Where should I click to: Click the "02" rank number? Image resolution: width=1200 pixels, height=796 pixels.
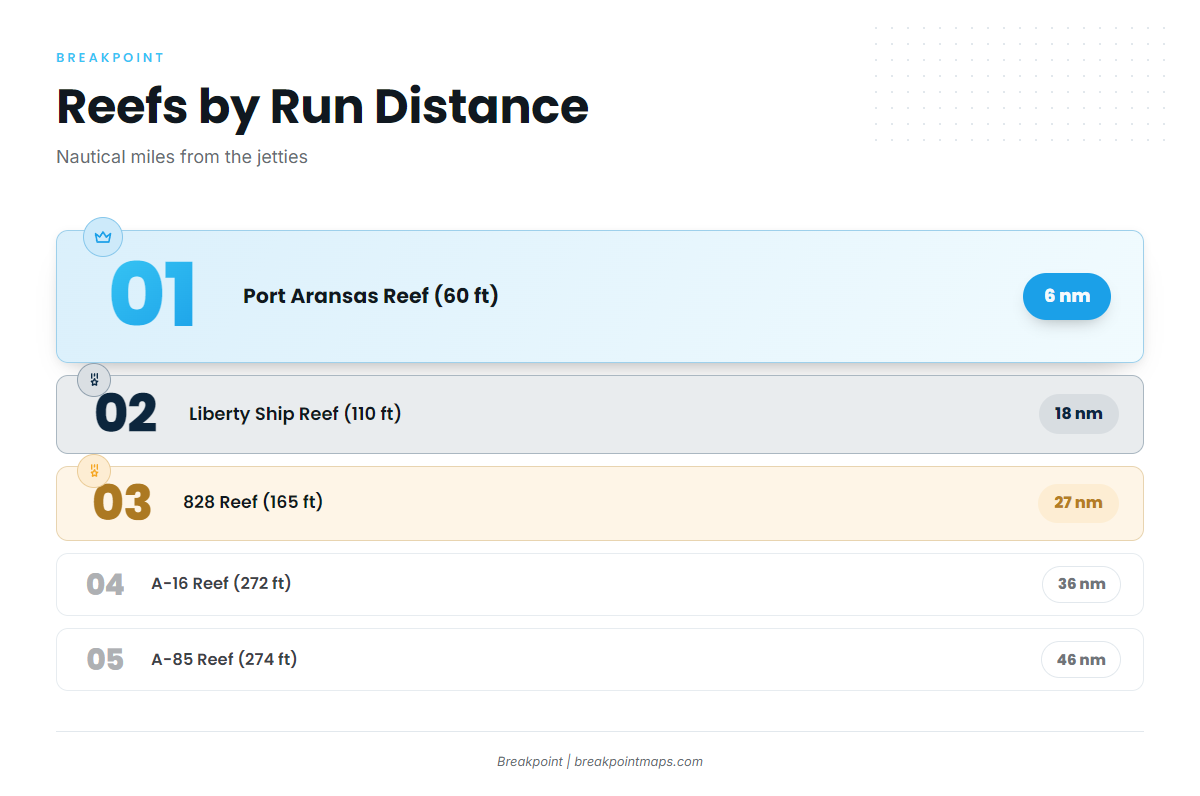coord(126,414)
